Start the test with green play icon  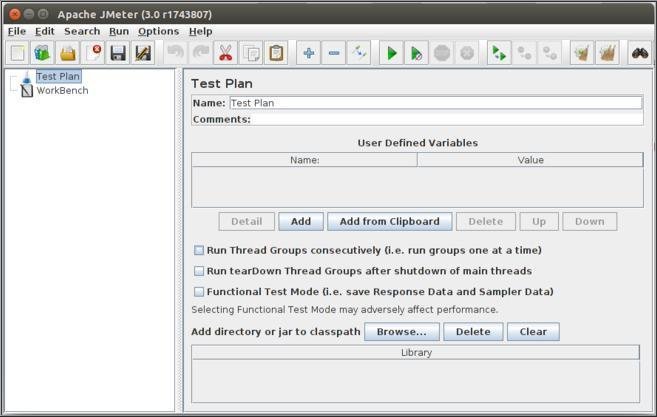[392, 53]
